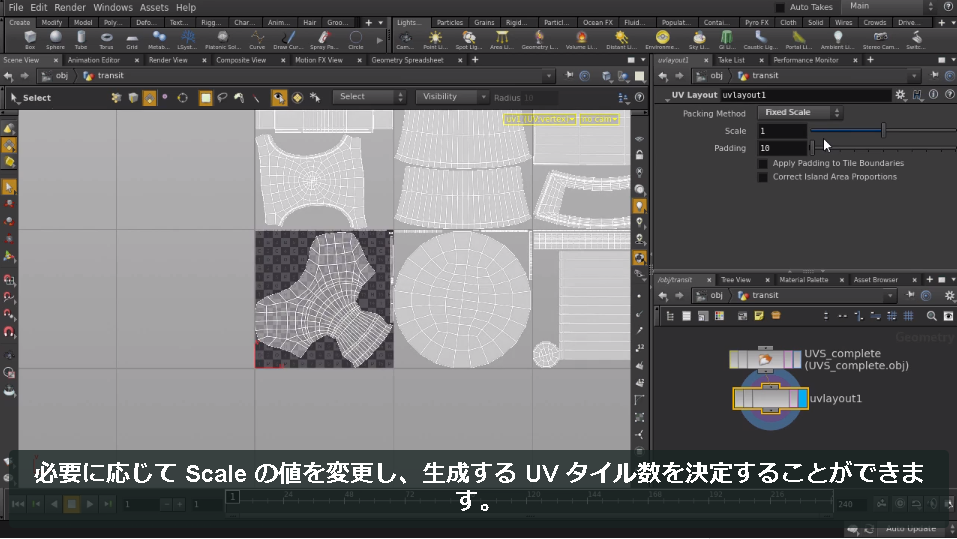Open the Visibility dropdown

tap(452, 97)
